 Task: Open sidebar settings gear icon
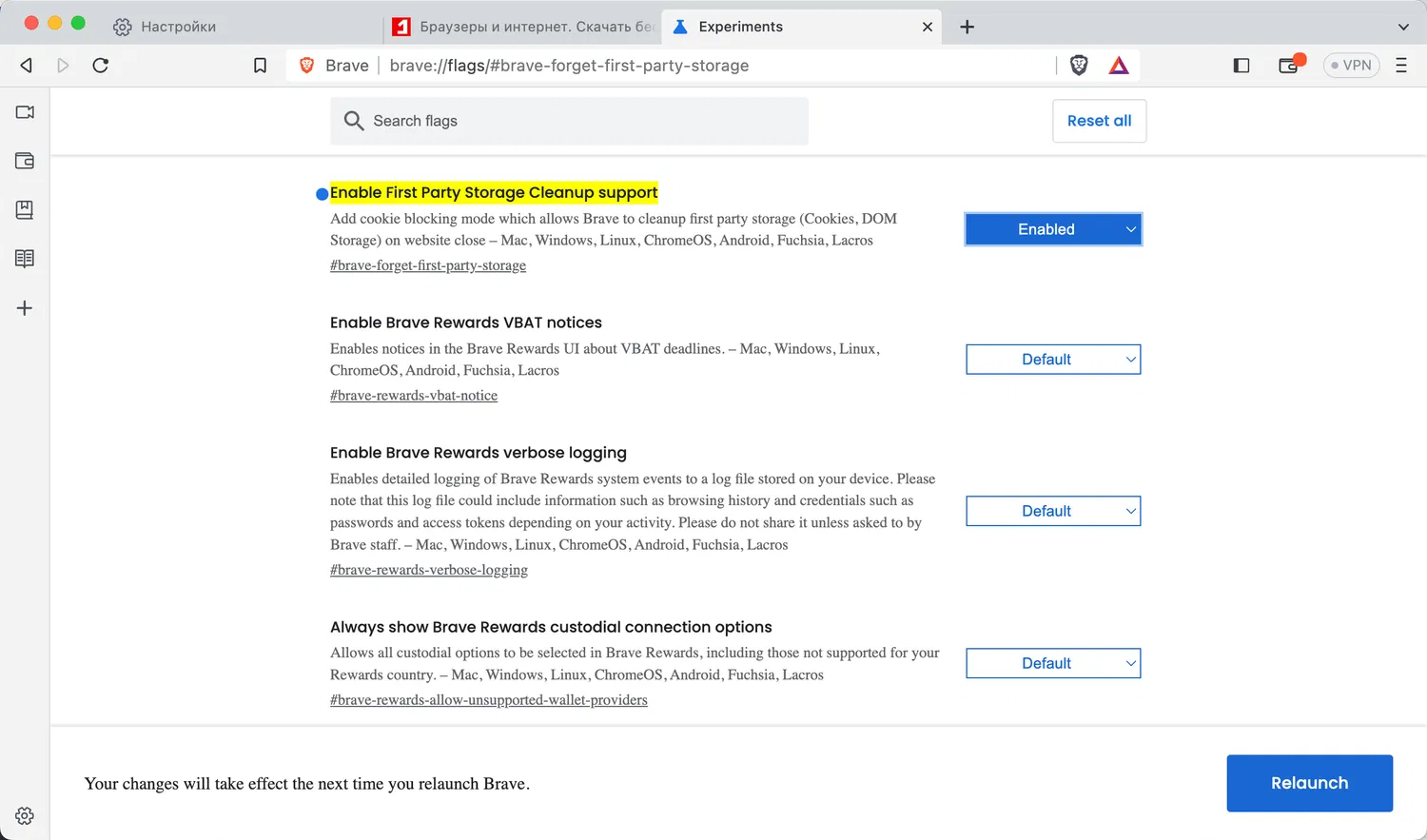point(25,815)
